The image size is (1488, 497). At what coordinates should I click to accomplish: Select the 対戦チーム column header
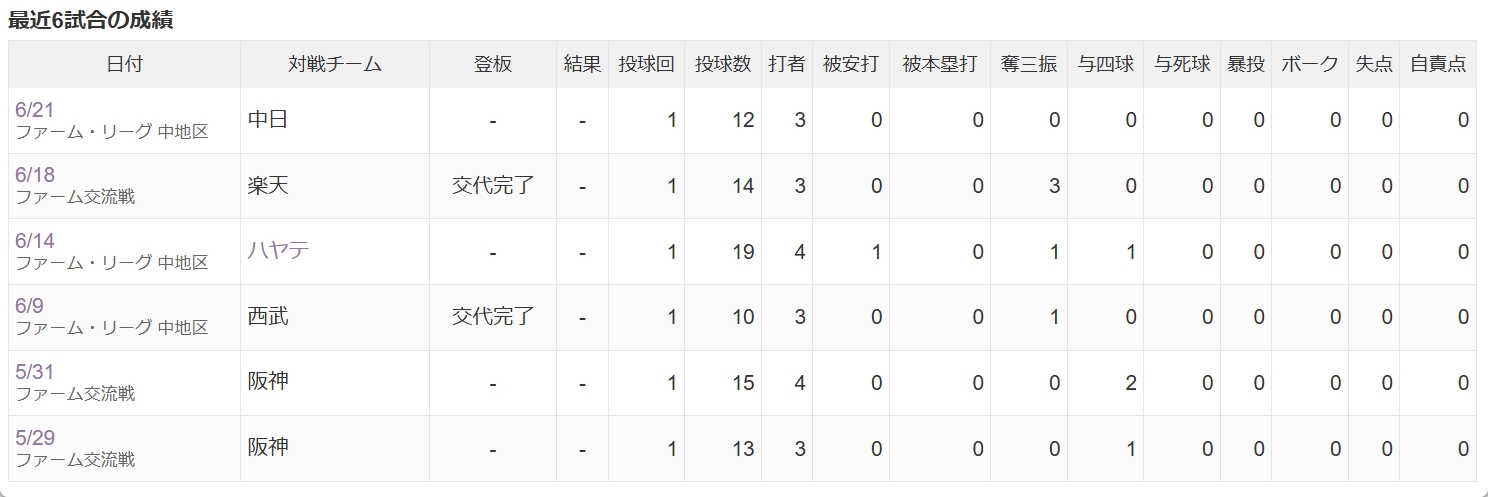335,64
